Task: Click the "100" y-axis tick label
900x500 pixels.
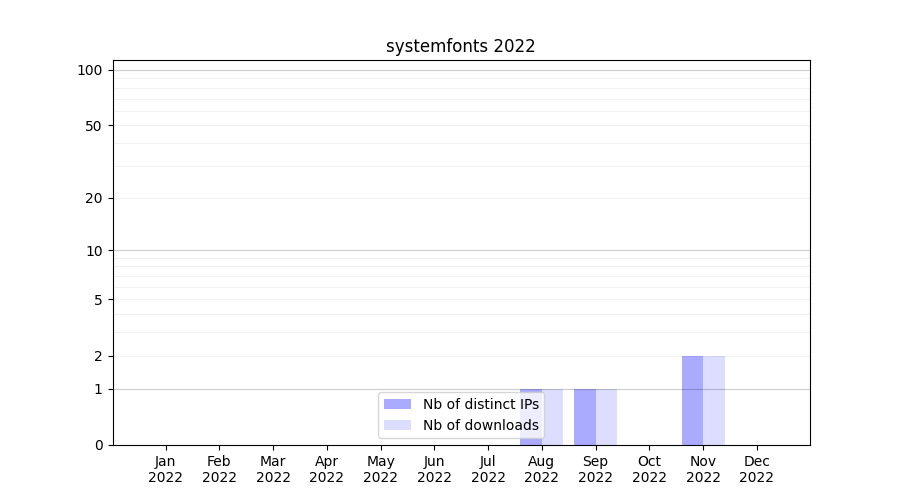Action: (x=90, y=70)
